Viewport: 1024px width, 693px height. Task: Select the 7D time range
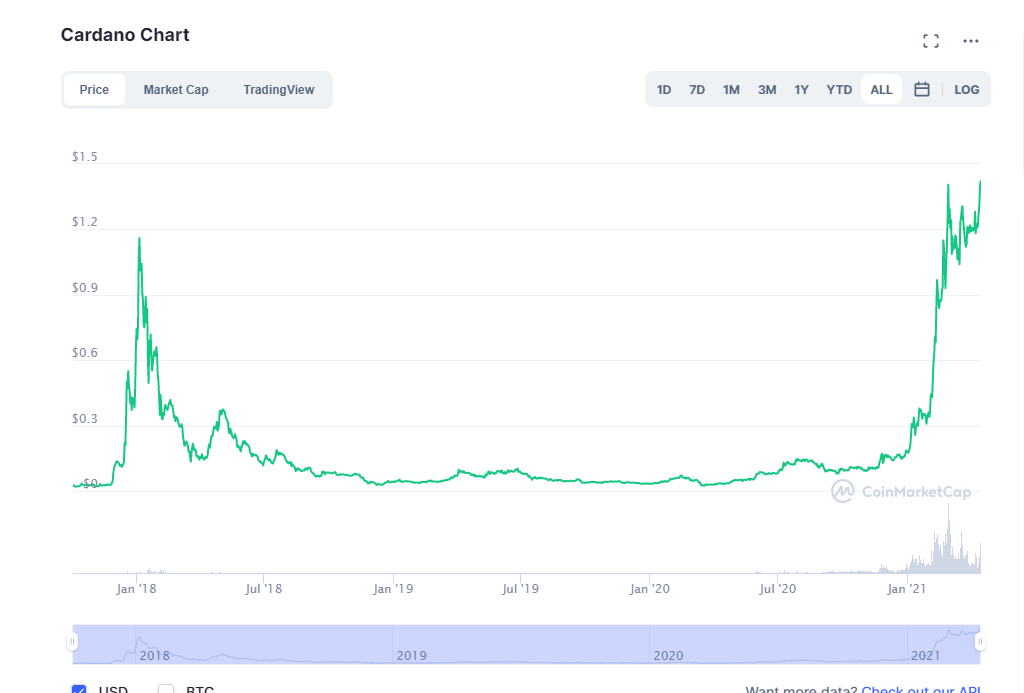pos(697,89)
